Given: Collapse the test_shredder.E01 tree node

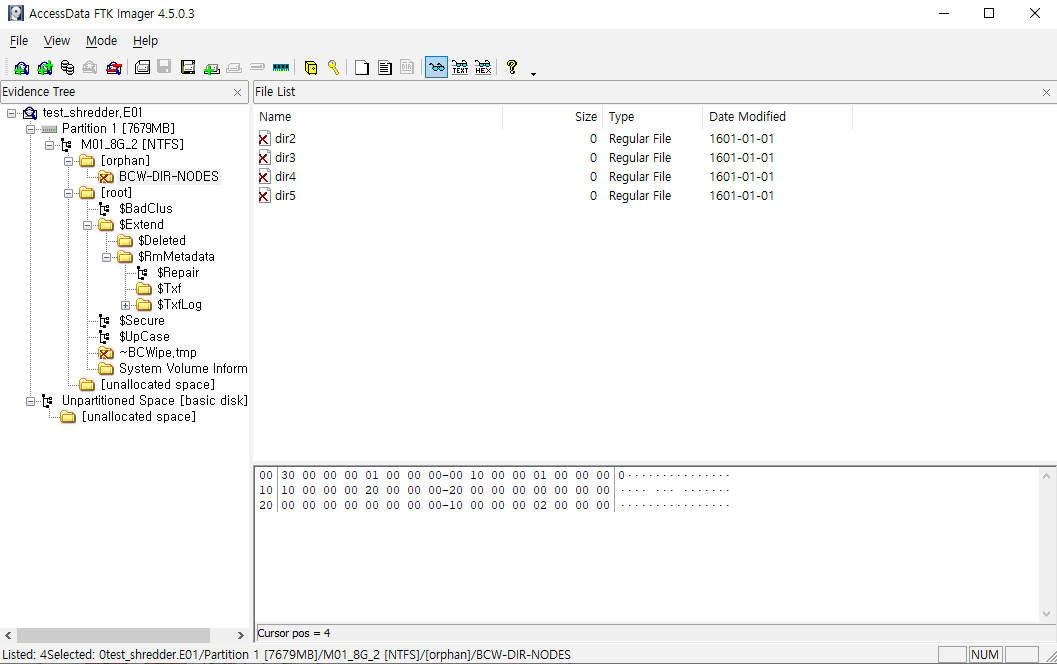Looking at the screenshot, I should pos(11,113).
